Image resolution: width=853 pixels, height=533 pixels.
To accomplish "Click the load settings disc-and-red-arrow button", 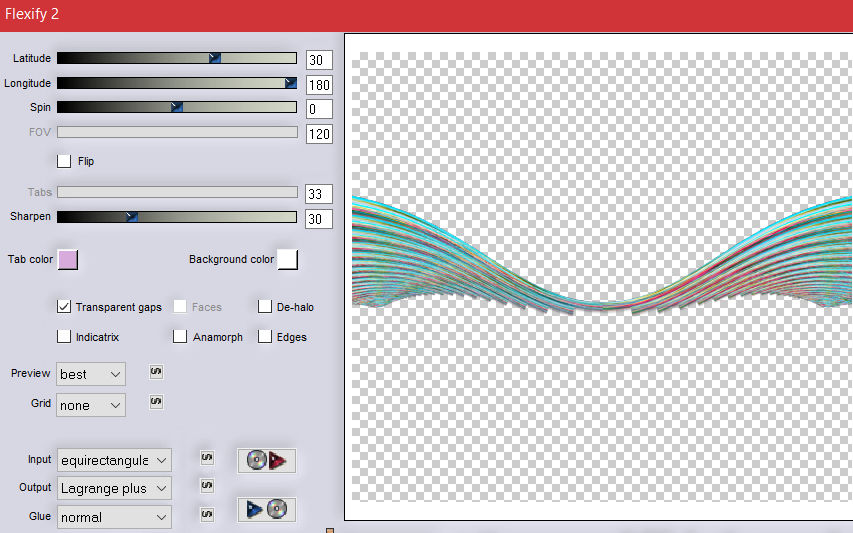I will [x=267, y=460].
